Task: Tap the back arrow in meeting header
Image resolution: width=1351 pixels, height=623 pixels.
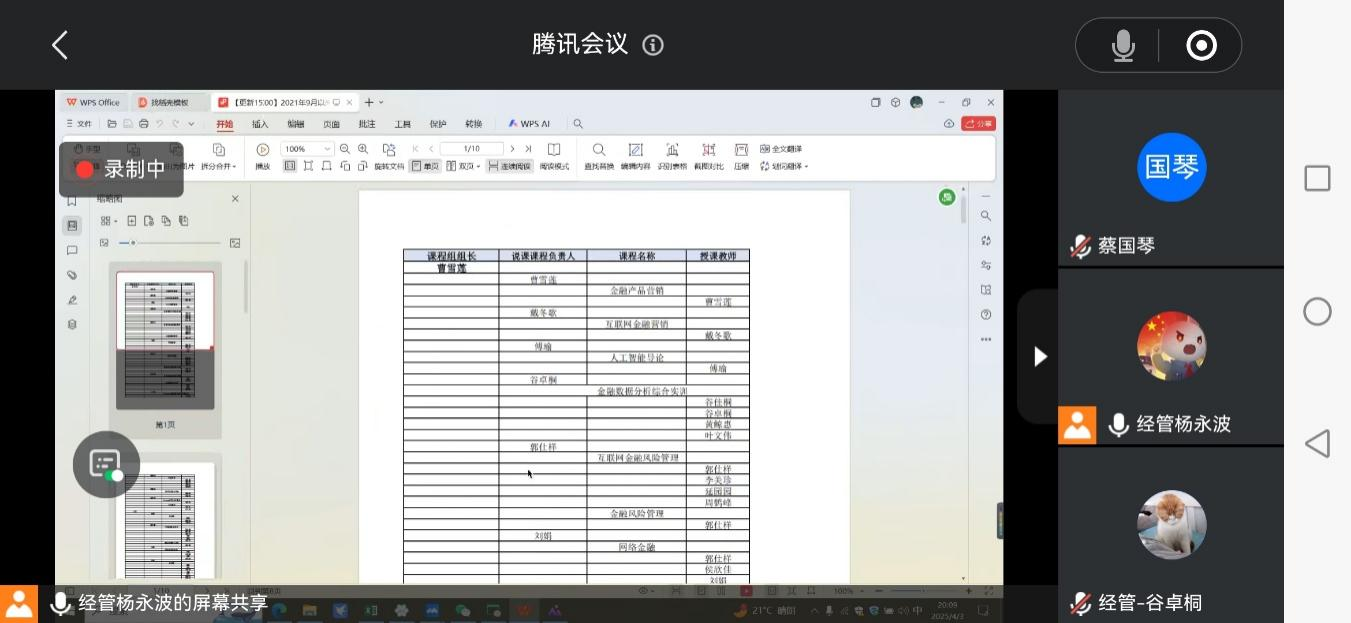Action: click(60, 45)
